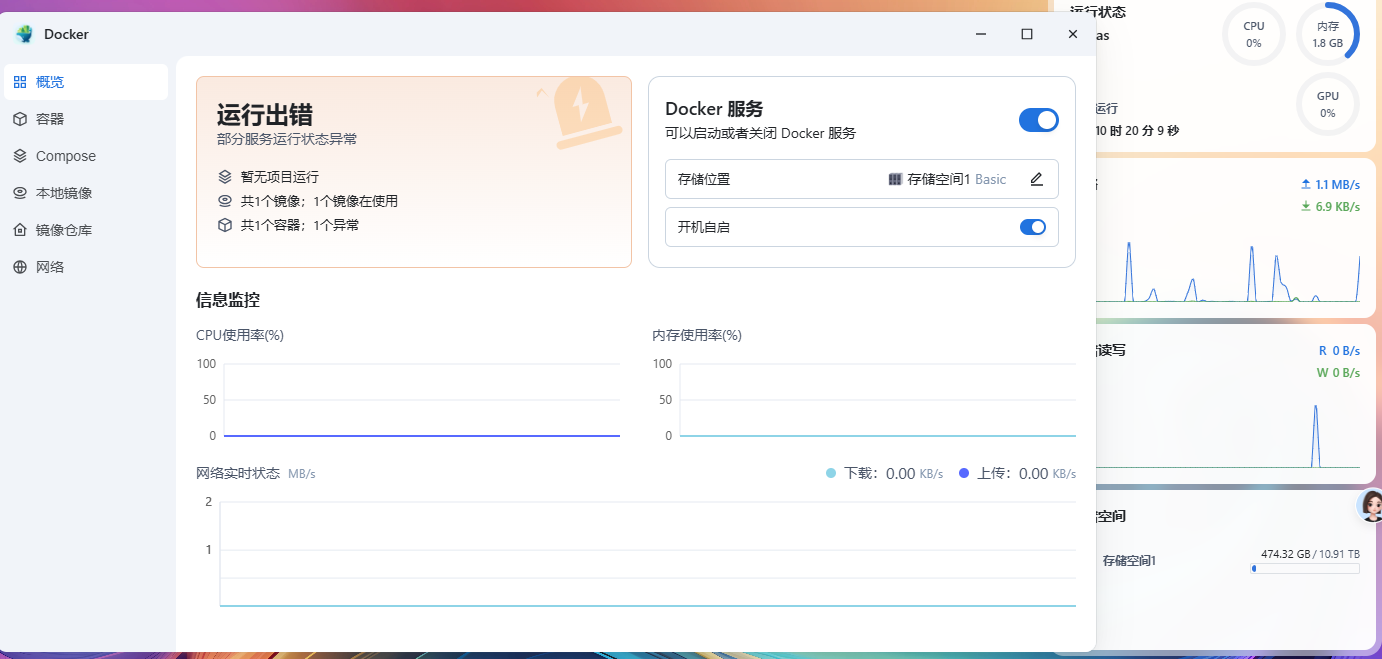The image size is (1382, 659).
Task: Click the 容器 cube icon in sidebar
Action: pyautogui.click(x=20, y=119)
